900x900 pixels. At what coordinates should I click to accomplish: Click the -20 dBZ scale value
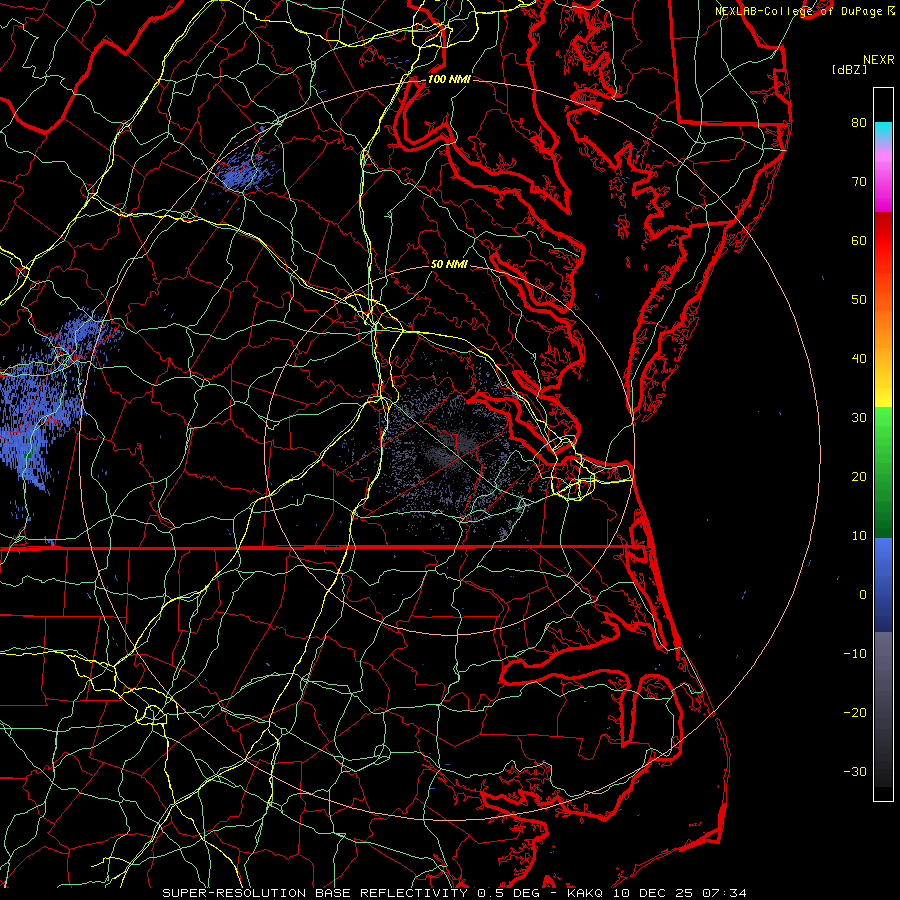point(855,713)
